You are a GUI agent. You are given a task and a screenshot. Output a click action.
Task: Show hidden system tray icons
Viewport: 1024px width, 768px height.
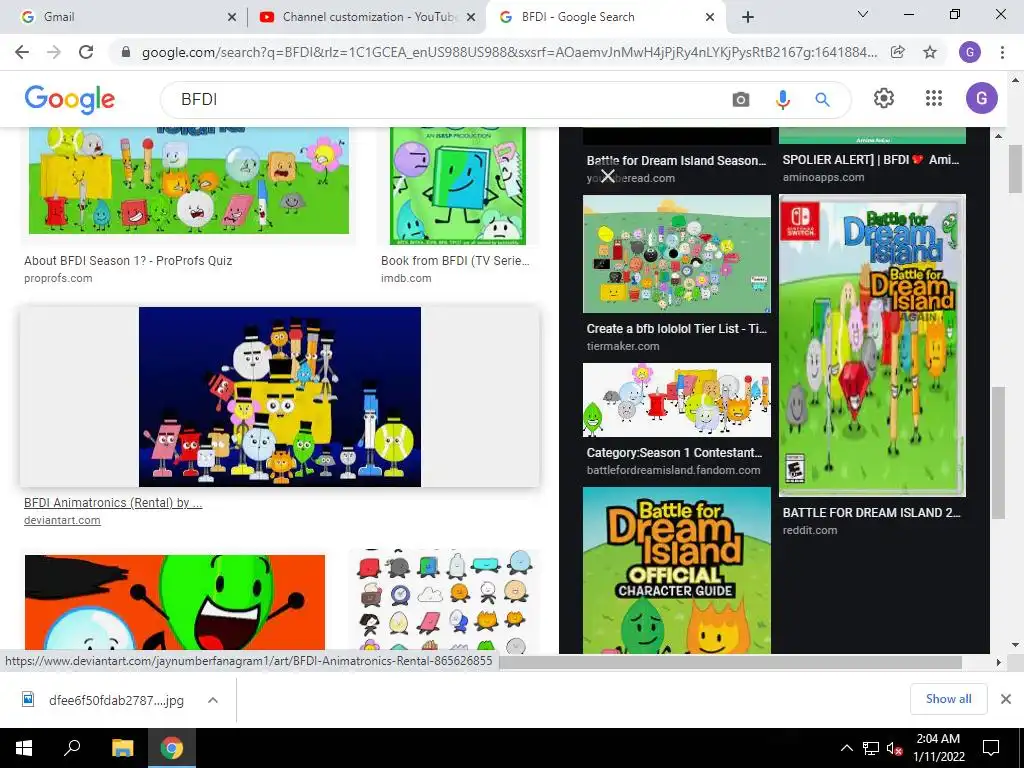(846, 748)
